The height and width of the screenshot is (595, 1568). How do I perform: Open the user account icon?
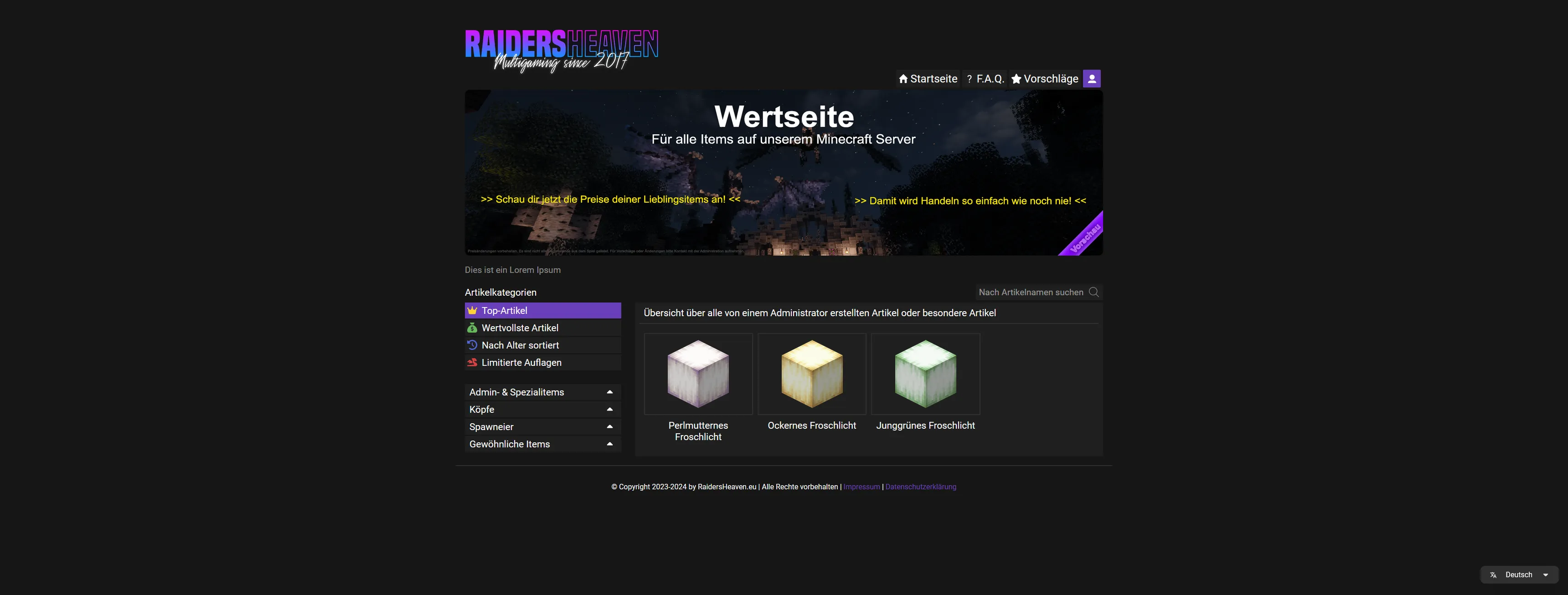(1091, 78)
